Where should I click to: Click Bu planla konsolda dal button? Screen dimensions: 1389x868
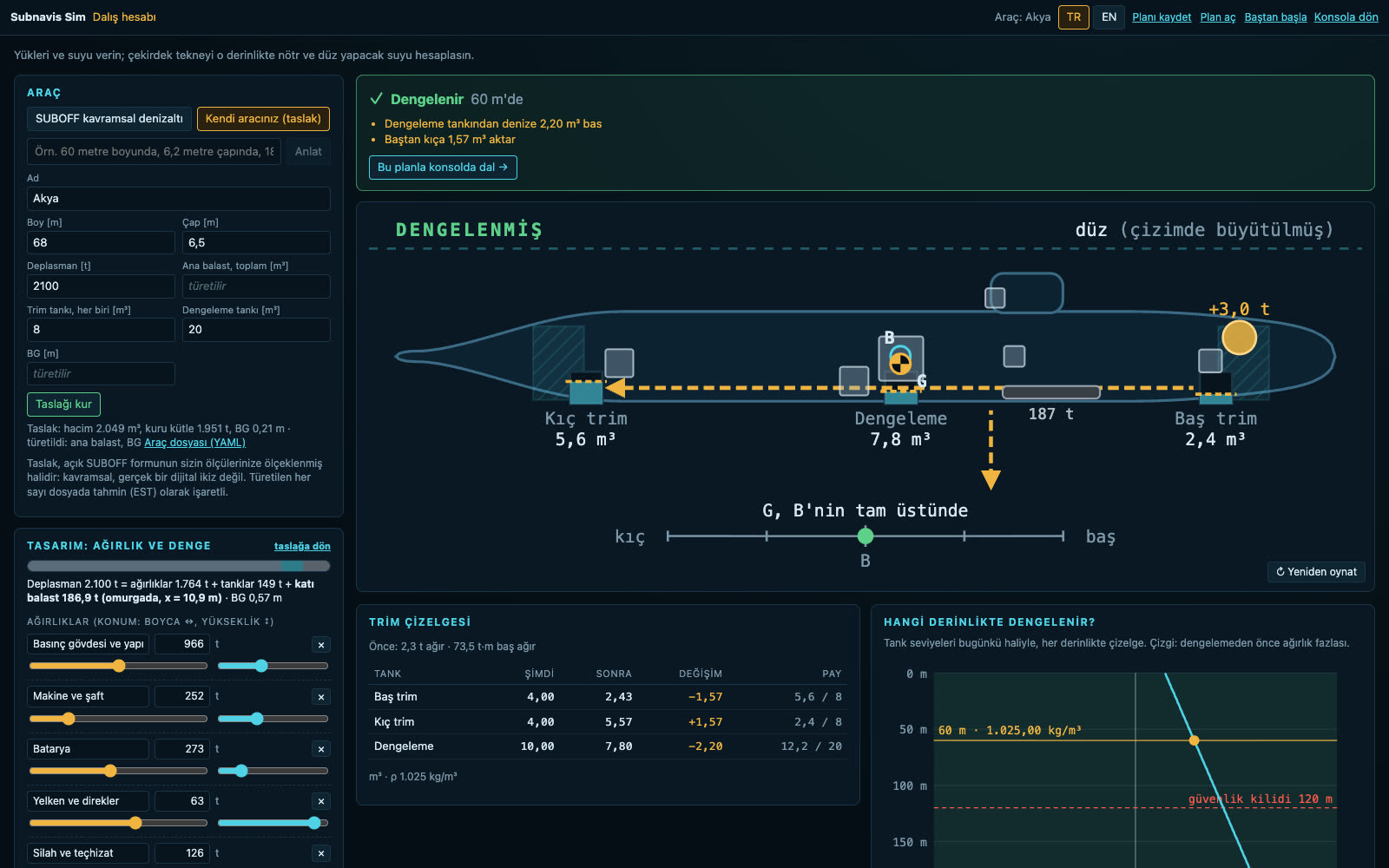(443, 168)
